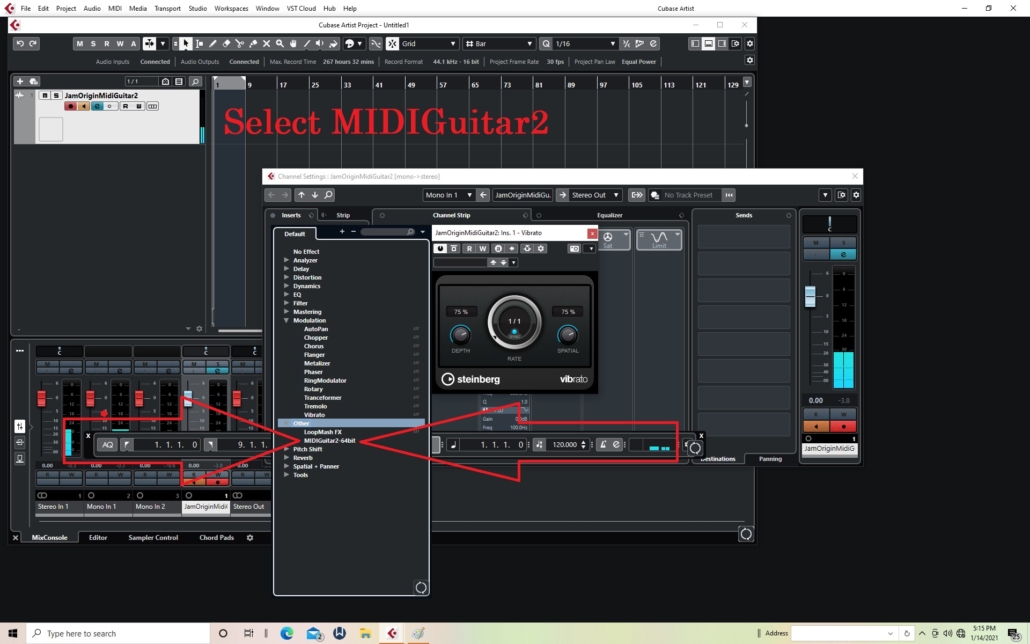Click Search channel magnifier in Channel Settings

click(328, 195)
